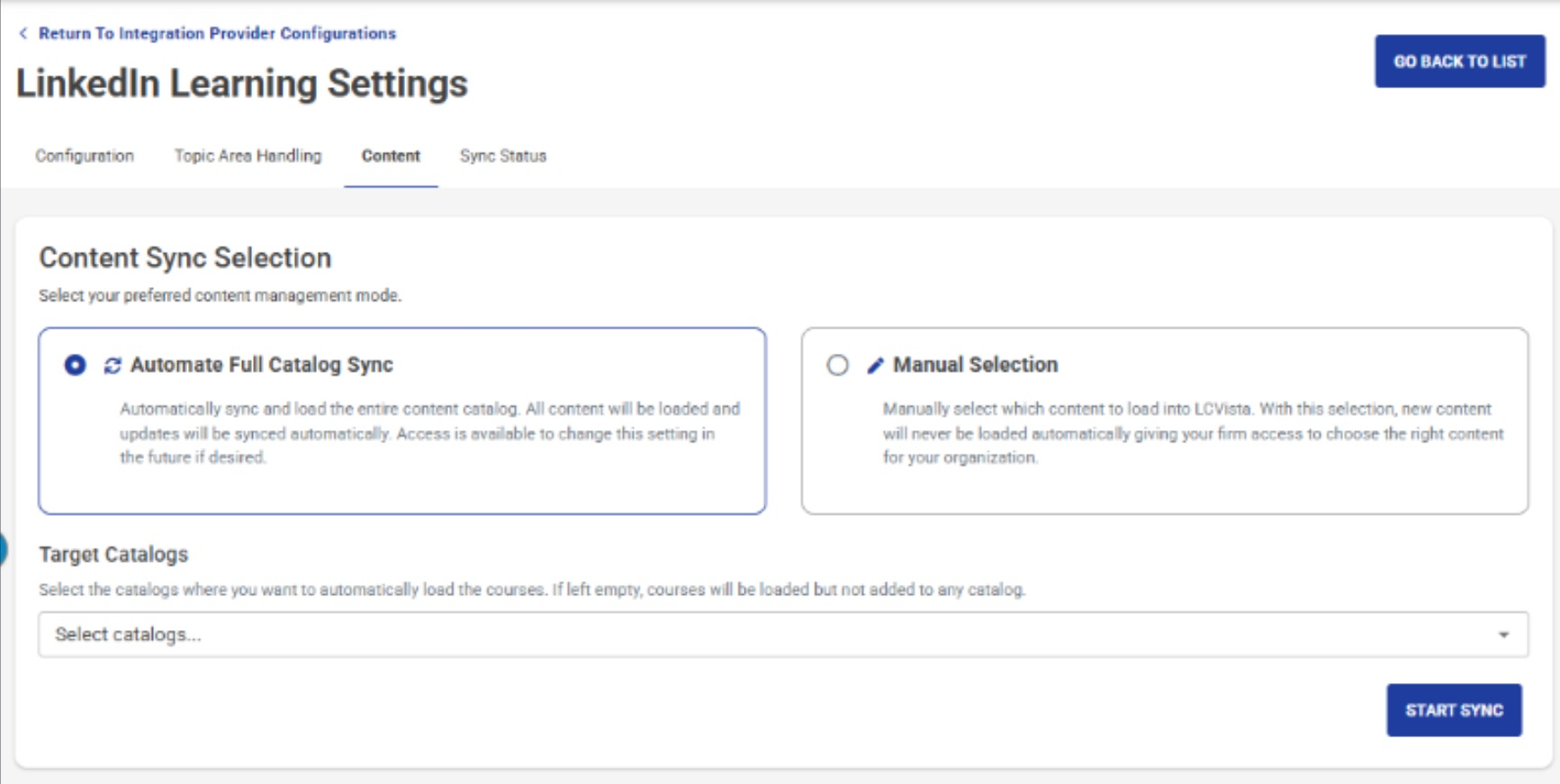Click the Automate Full Catalog Sync description text
This screenshot has width=1560, height=784.
pyautogui.click(x=430, y=433)
